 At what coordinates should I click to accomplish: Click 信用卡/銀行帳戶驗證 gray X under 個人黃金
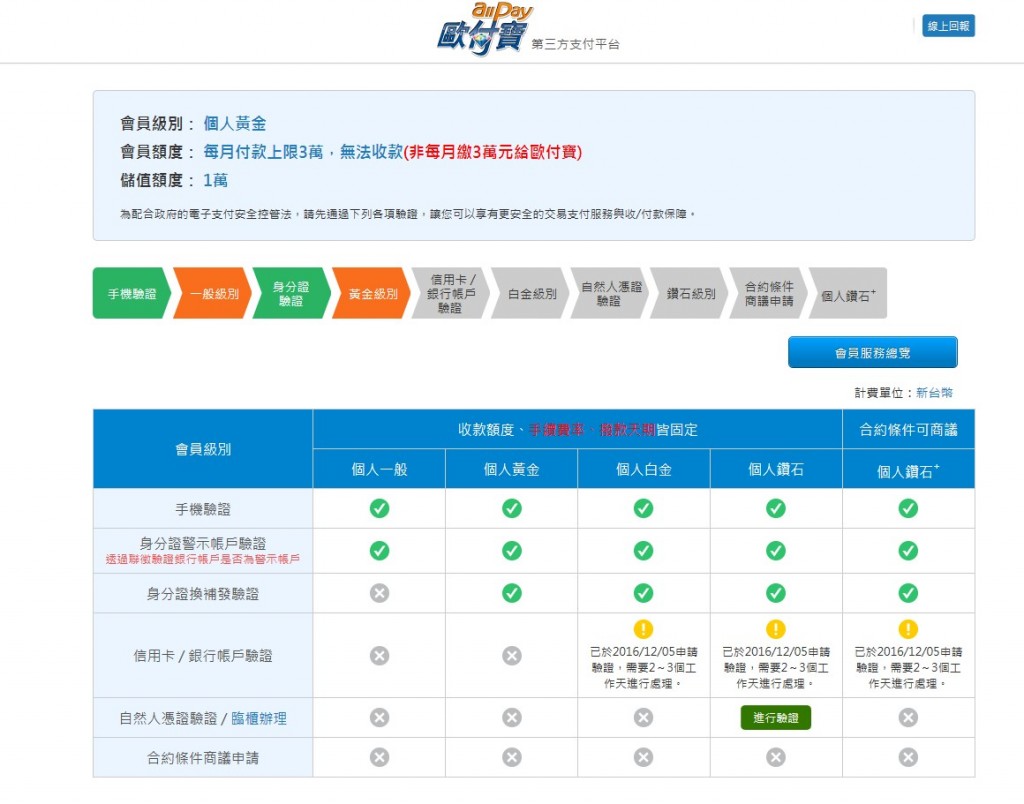(x=512, y=656)
